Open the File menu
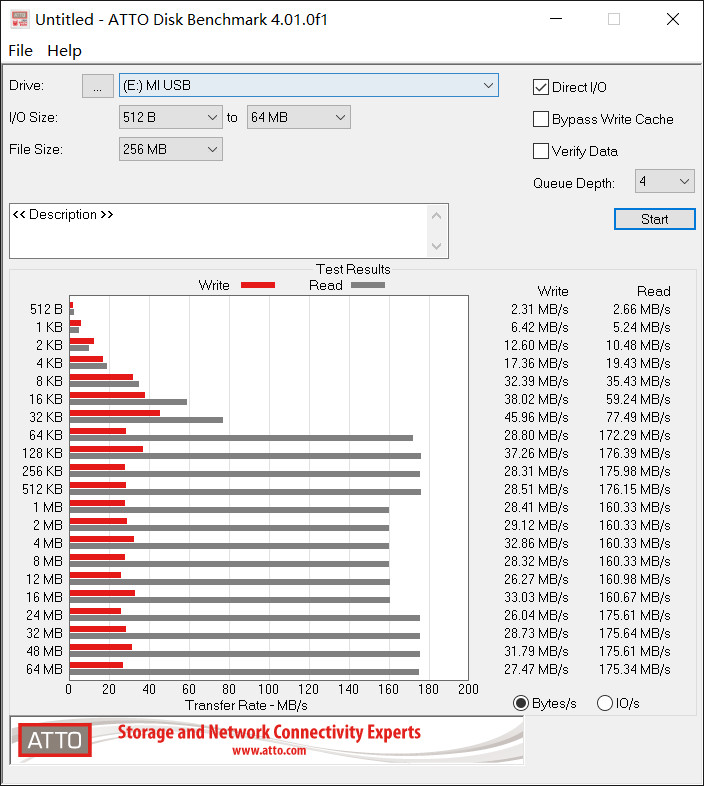 21,51
